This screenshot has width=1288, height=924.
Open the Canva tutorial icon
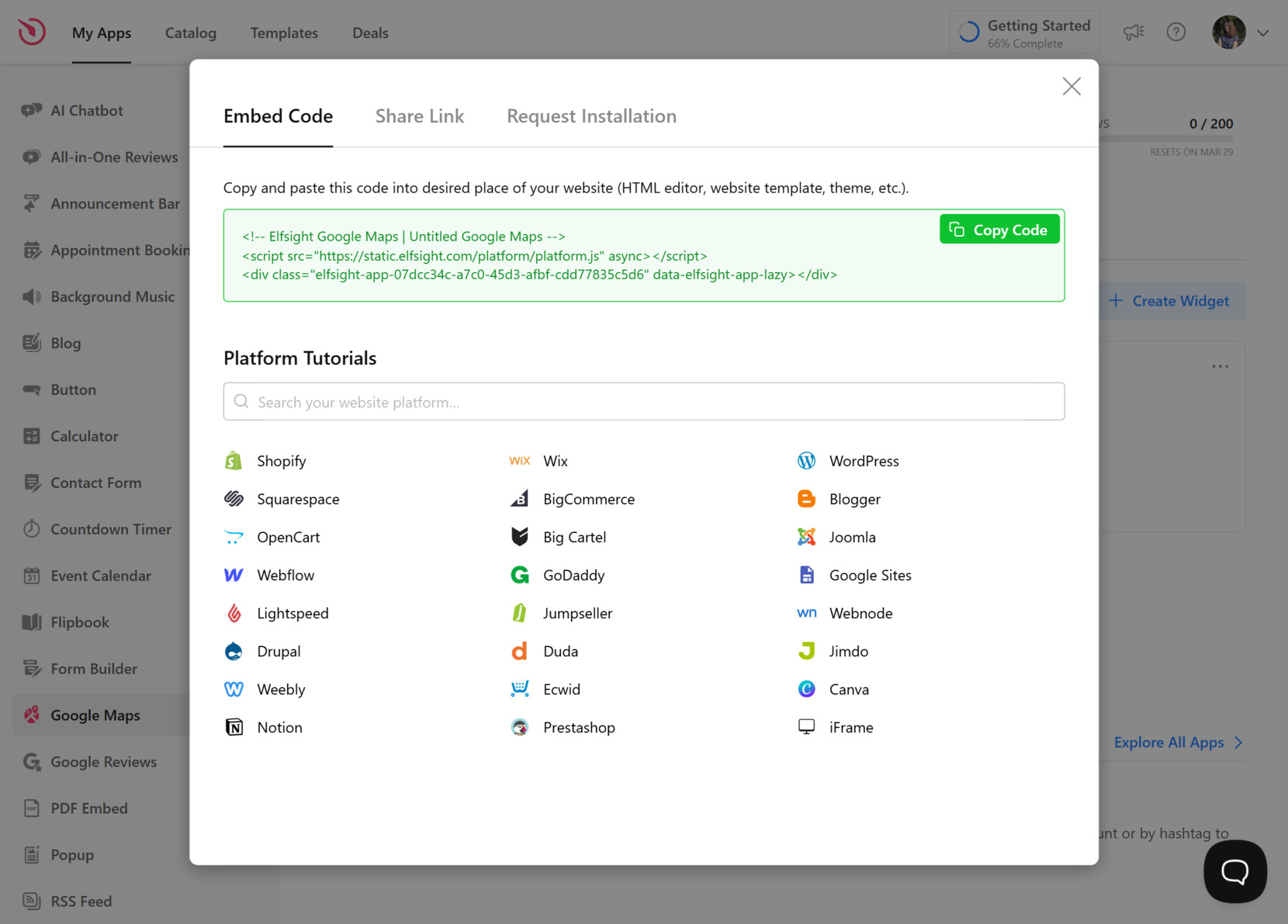(x=806, y=689)
